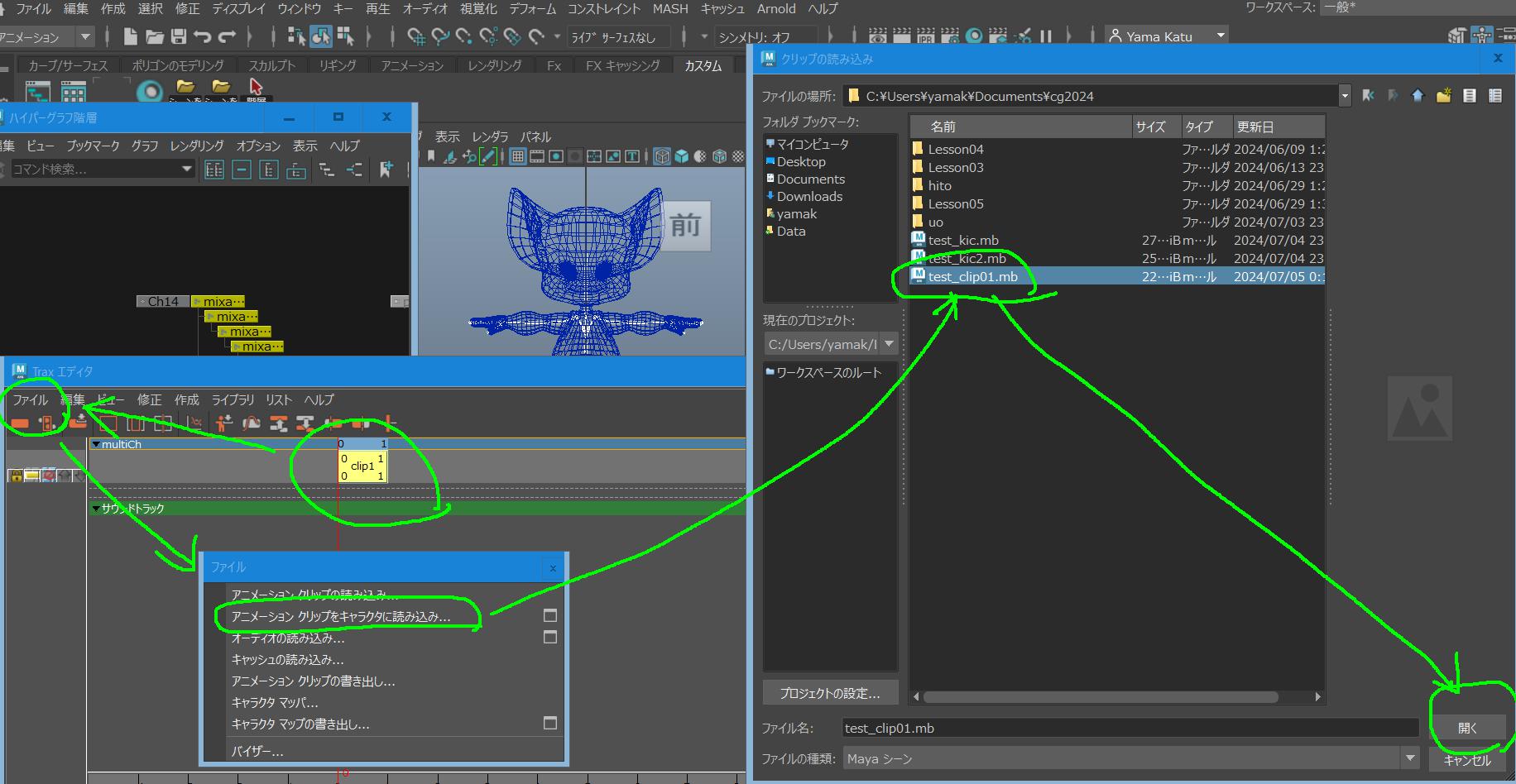Image resolution: width=1516 pixels, height=784 pixels.
Task: Open a scene with the folder toolbar icon
Action: [x=154, y=36]
